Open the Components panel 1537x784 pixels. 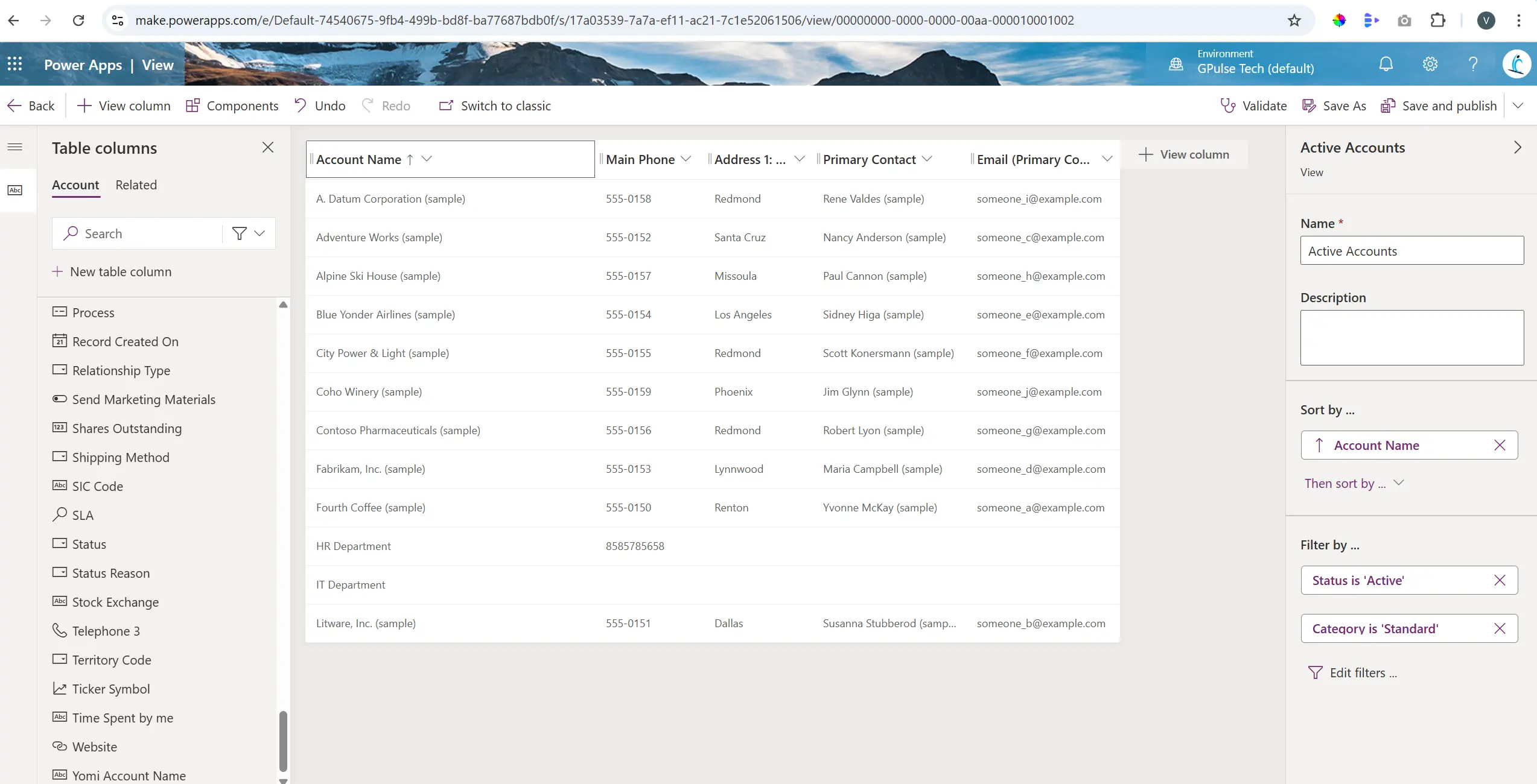232,105
